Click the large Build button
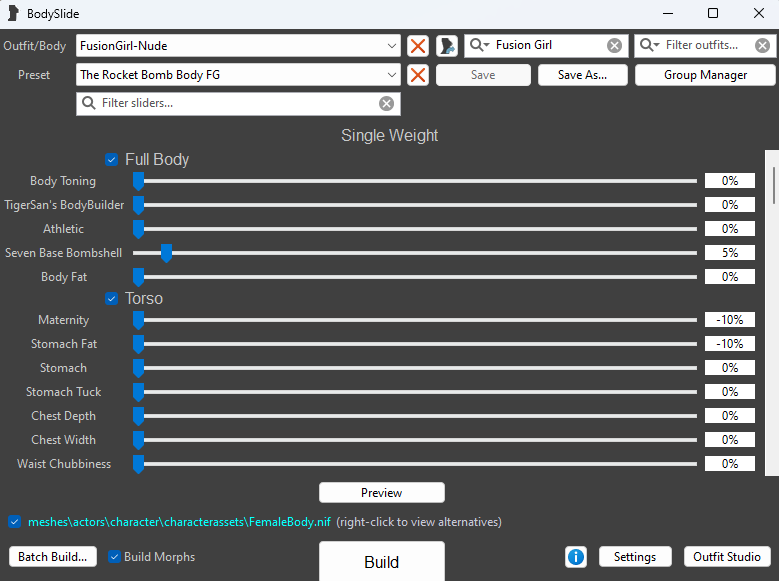 (x=382, y=562)
